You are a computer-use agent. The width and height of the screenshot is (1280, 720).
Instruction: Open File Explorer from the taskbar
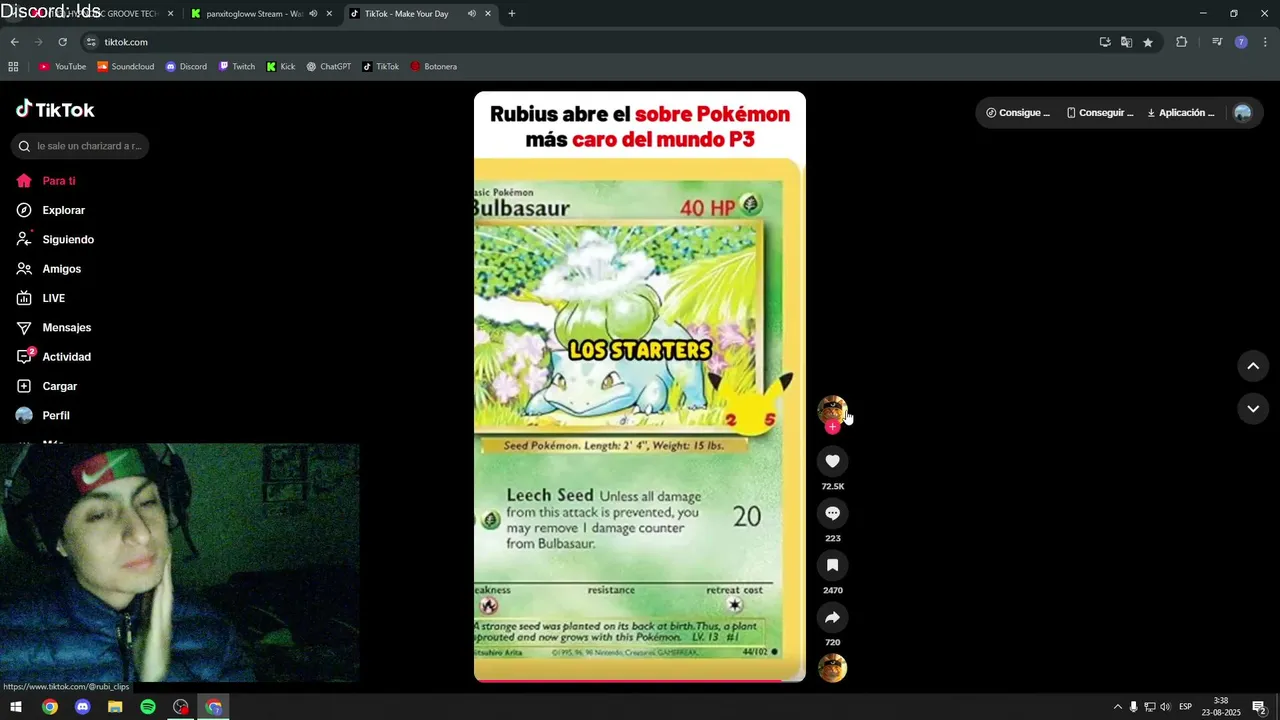(x=115, y=707)
